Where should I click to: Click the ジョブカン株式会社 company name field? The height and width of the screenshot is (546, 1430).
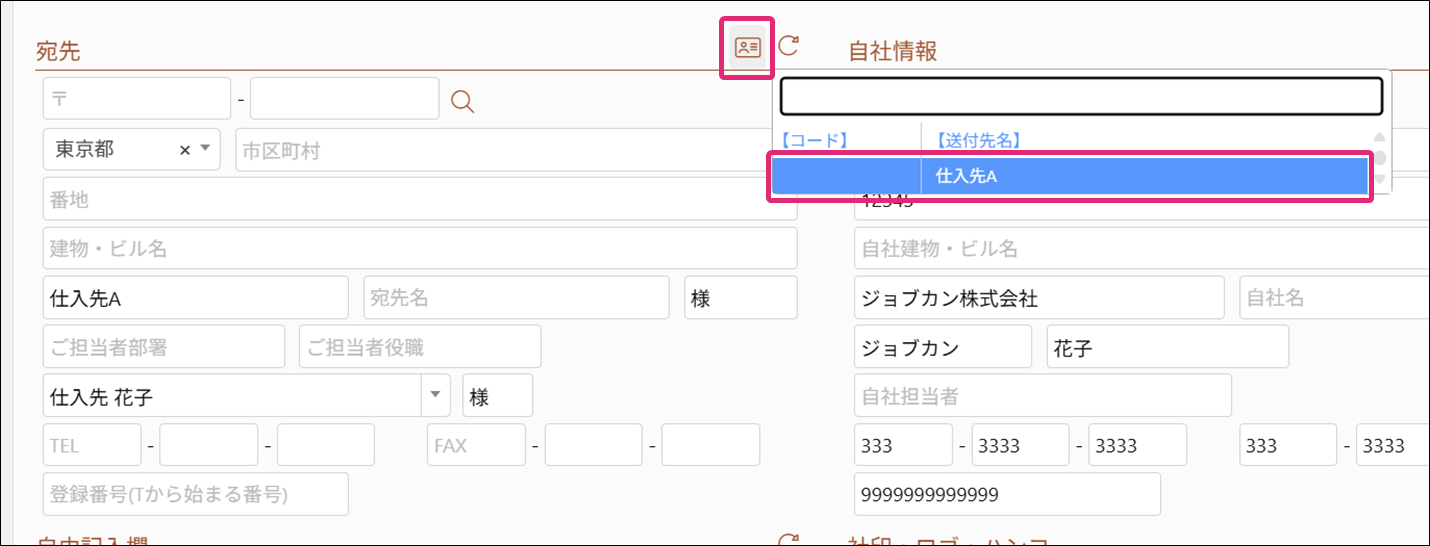tap(1038, 298)
